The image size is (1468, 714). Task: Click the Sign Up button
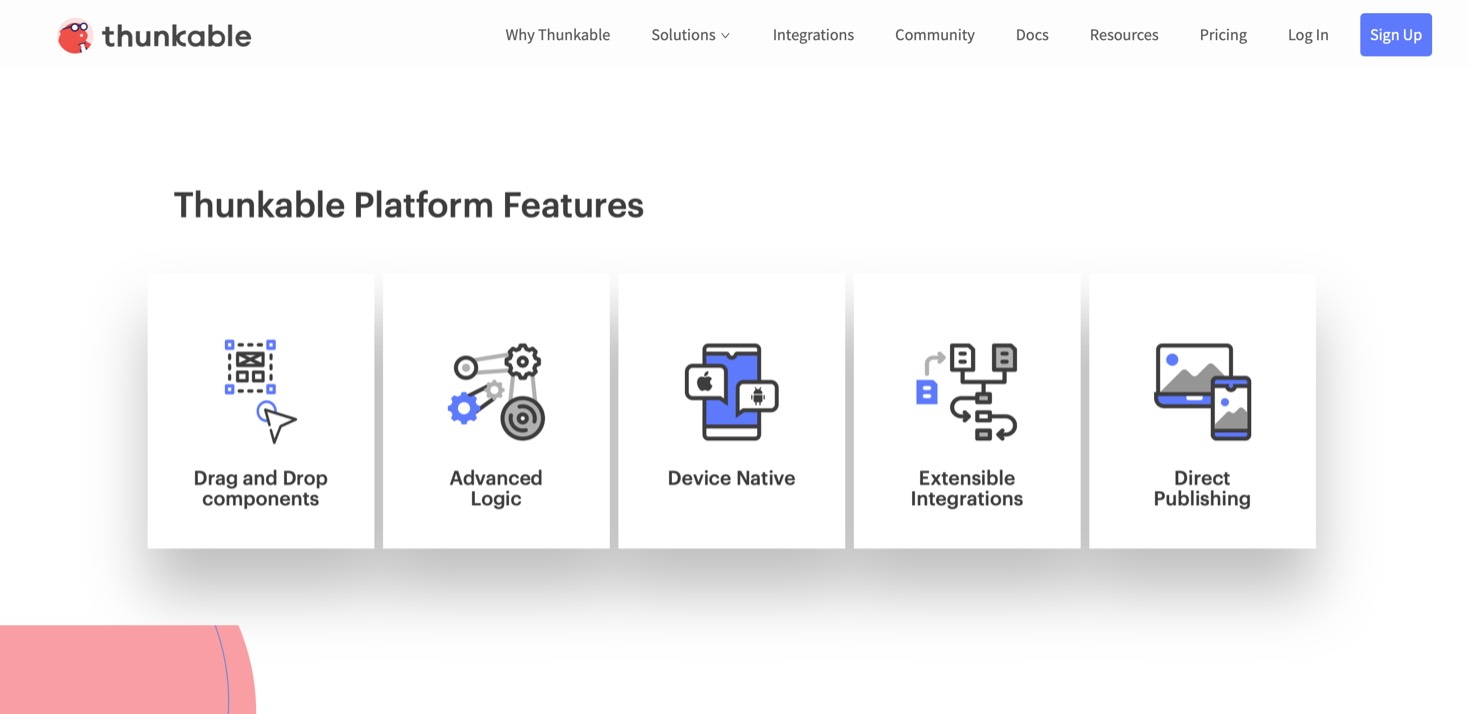pyautogui.click(x=1396, y=35)
